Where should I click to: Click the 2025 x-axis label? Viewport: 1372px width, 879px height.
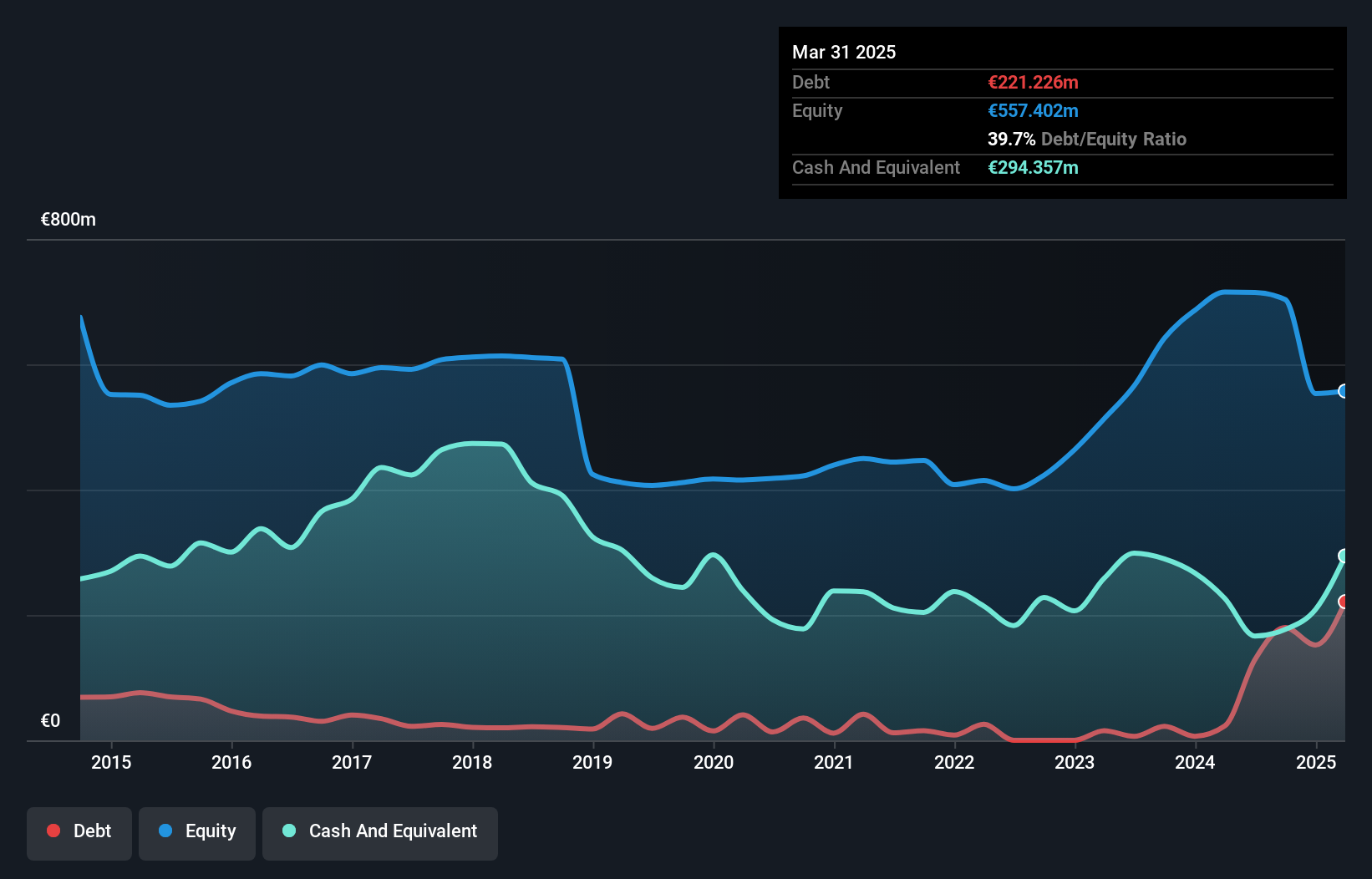(x=1315, y=762)
